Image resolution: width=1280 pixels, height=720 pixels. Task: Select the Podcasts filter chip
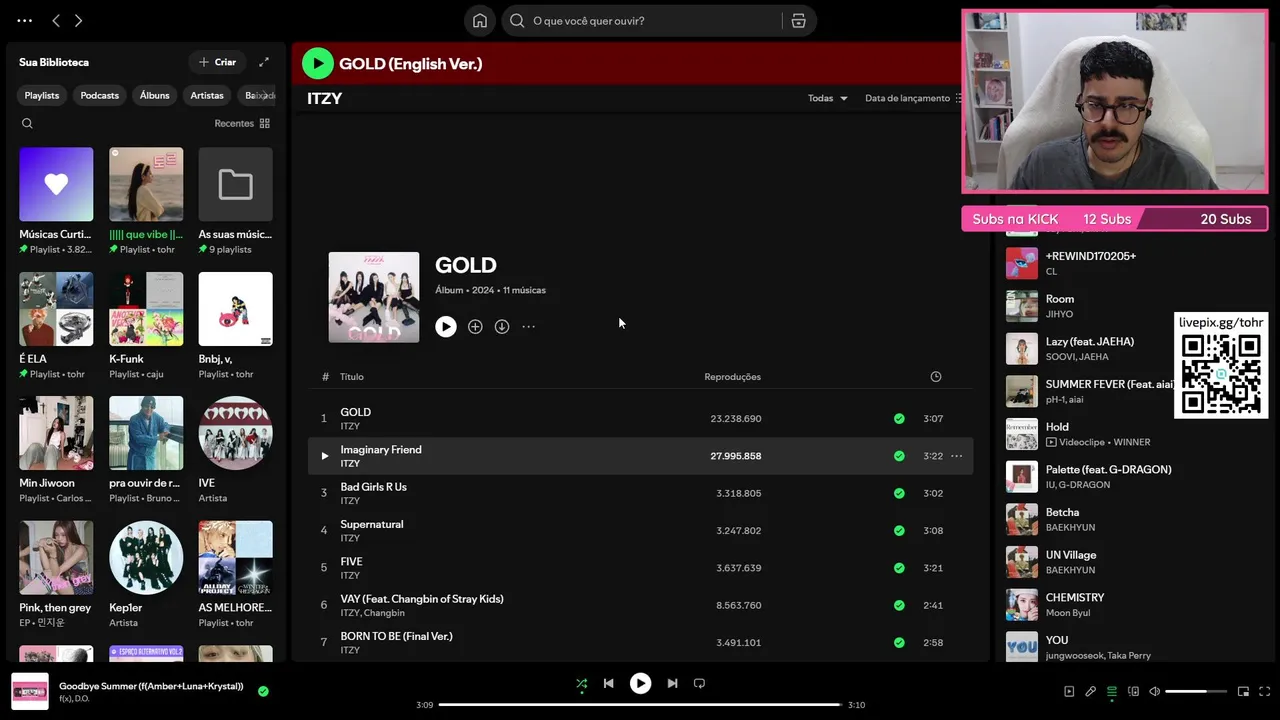(99, 95)
